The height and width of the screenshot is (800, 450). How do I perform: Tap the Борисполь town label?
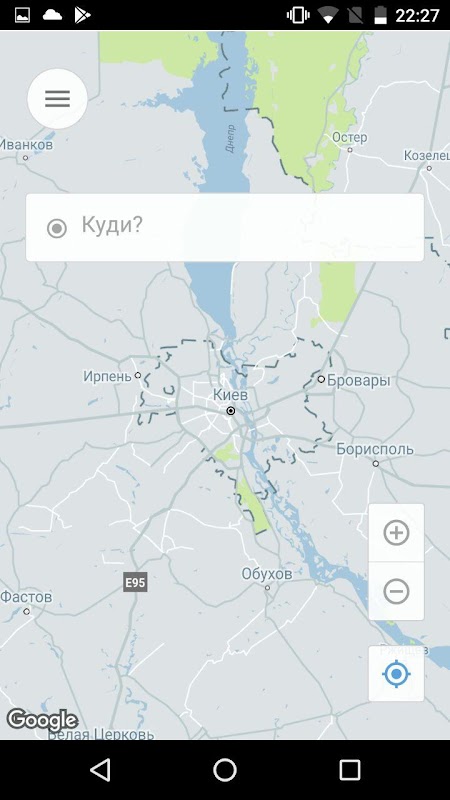374,449
